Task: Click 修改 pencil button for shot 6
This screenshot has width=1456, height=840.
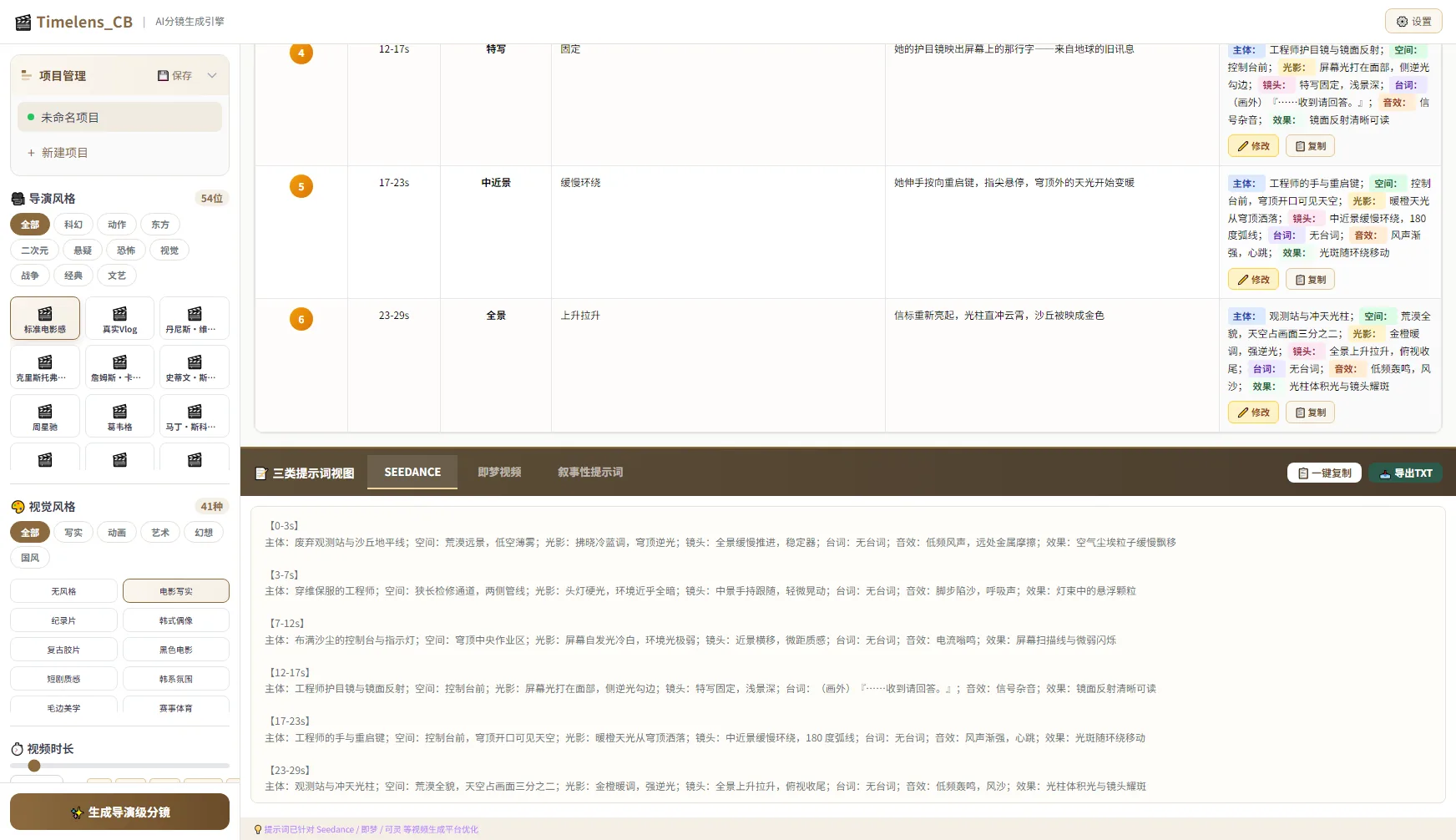Action: (x=1253, y=412)
